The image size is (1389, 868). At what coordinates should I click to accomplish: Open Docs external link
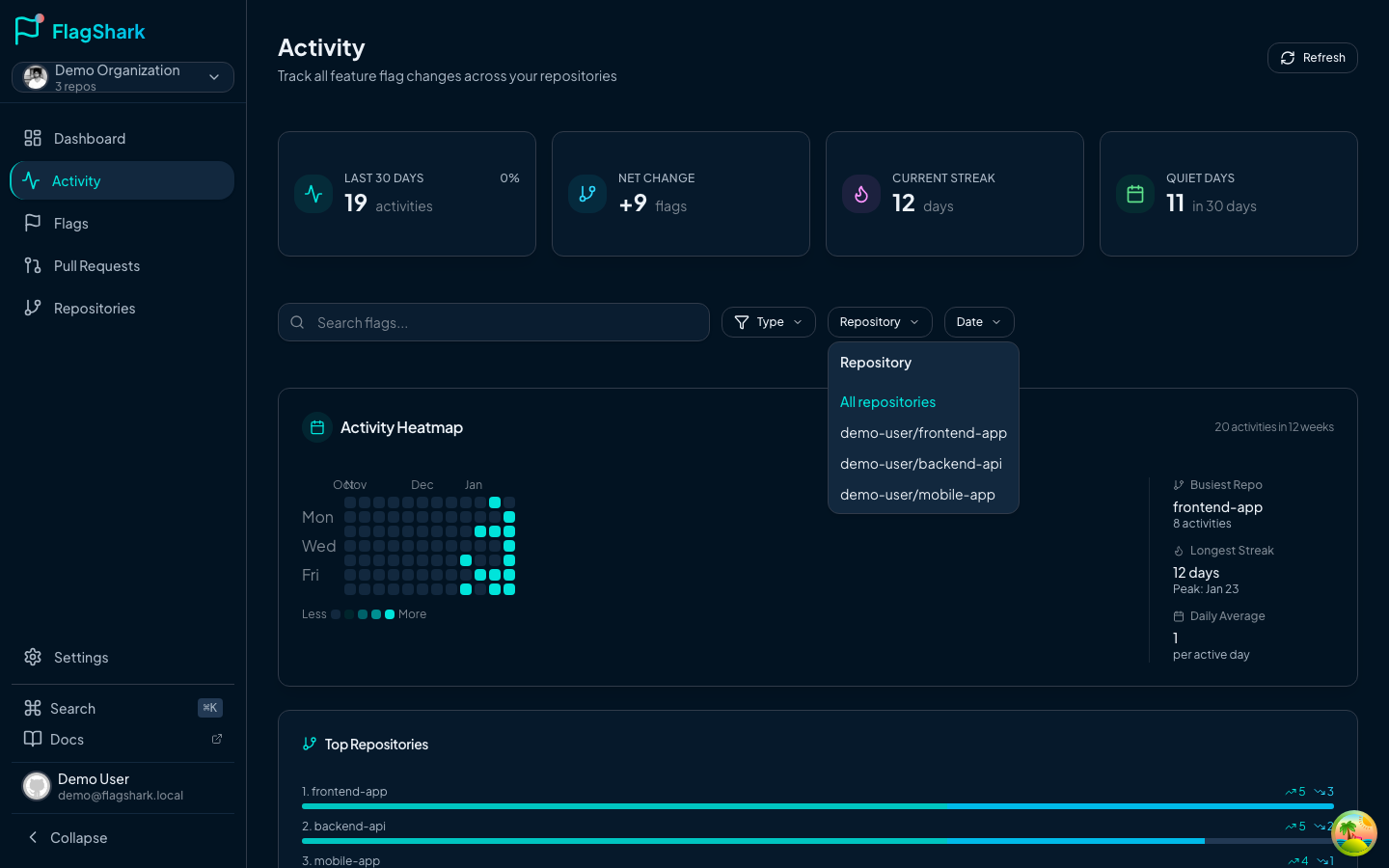[x=67, y=740]
